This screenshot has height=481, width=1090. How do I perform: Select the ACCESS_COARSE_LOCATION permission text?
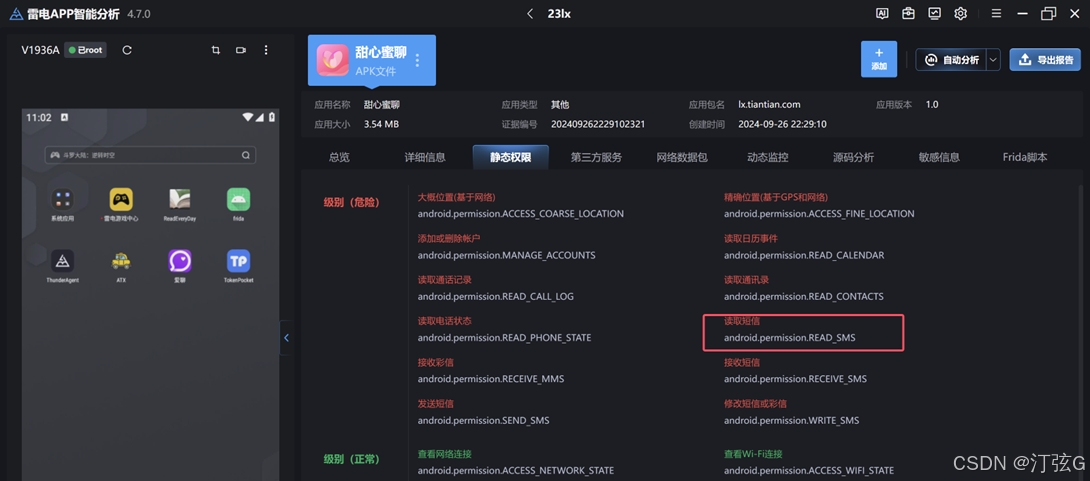(521, 213)
